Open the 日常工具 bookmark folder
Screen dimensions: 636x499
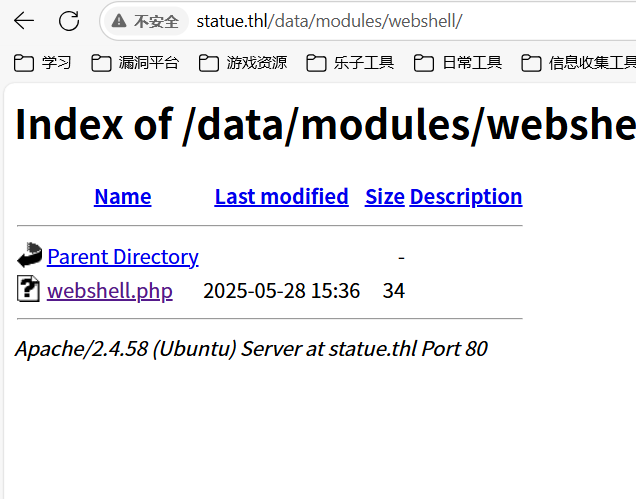click(x=458, y=63)
